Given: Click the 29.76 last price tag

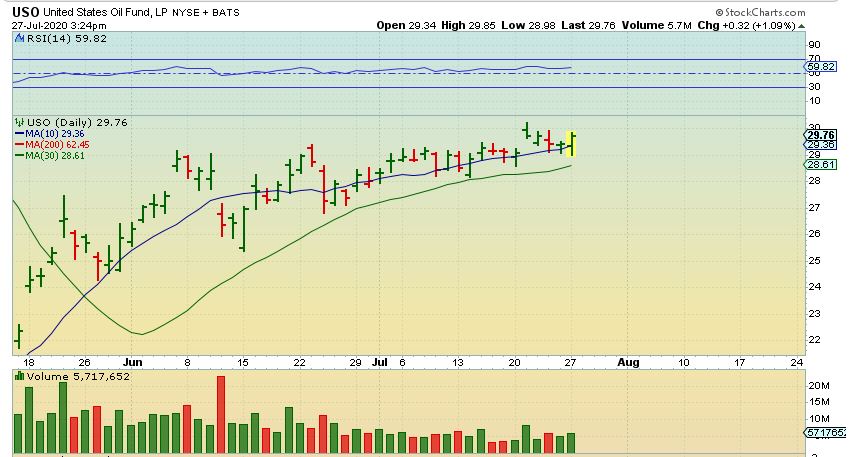Looking at the screenshot, I should 821,135.
